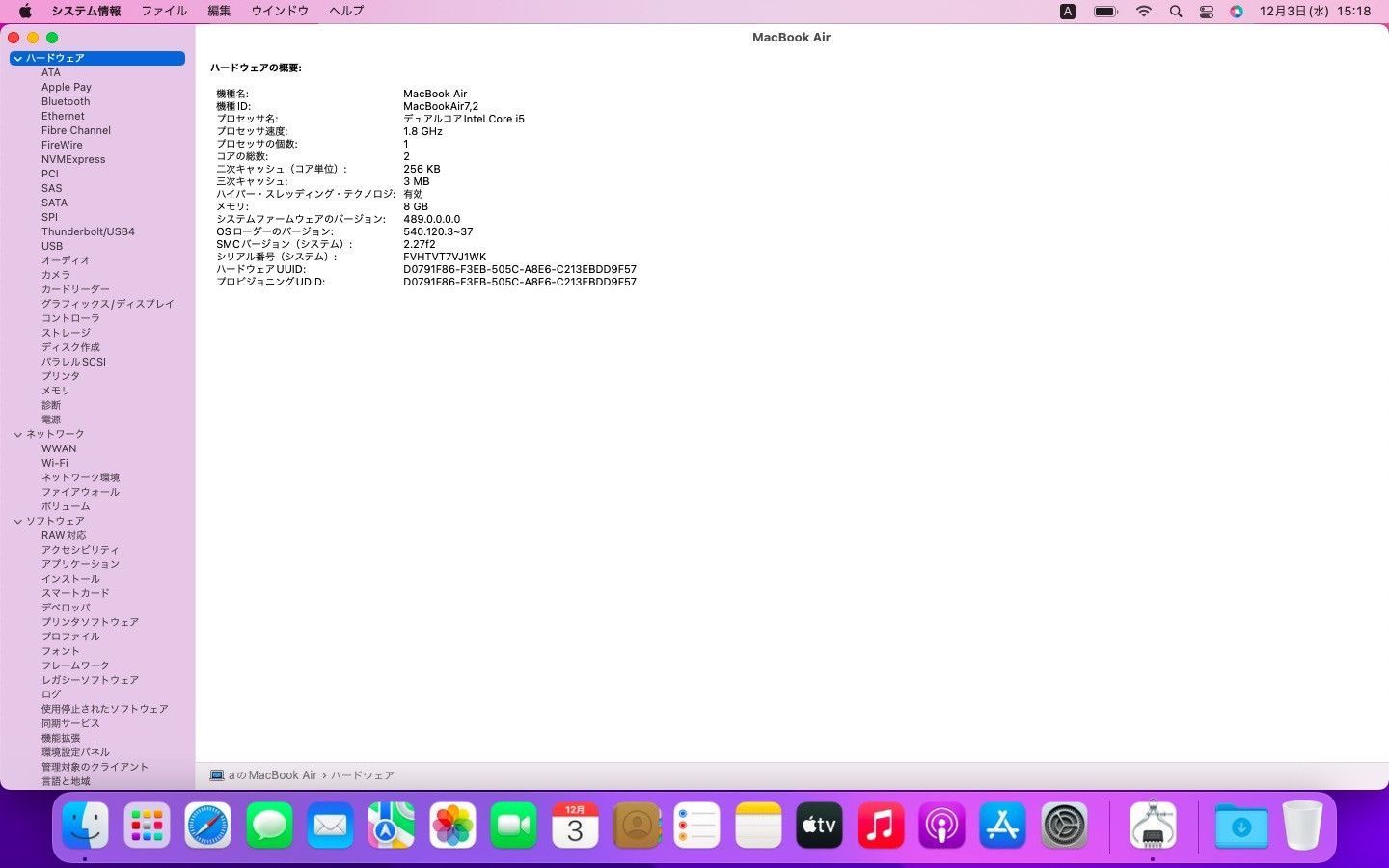Open the ファイル menu
Viewport: 1389px width, 868px height.
click(x=164, y=12)
